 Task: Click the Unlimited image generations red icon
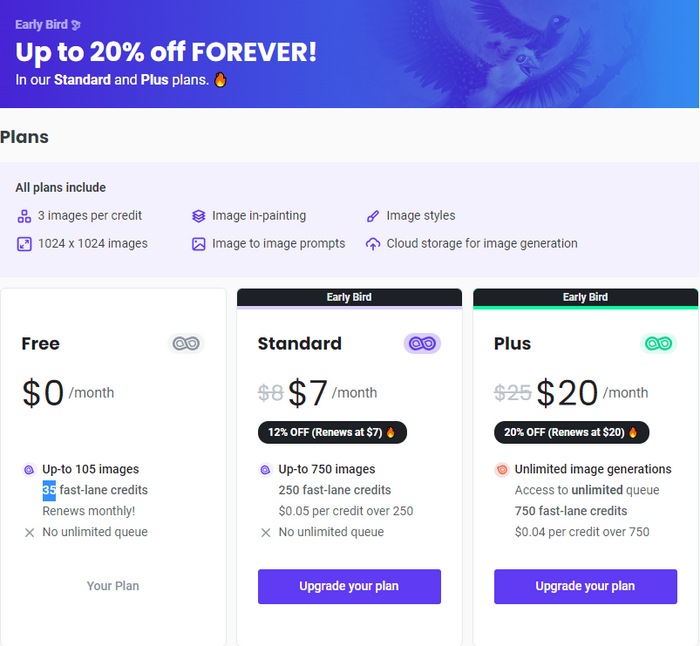pos(502,469)
